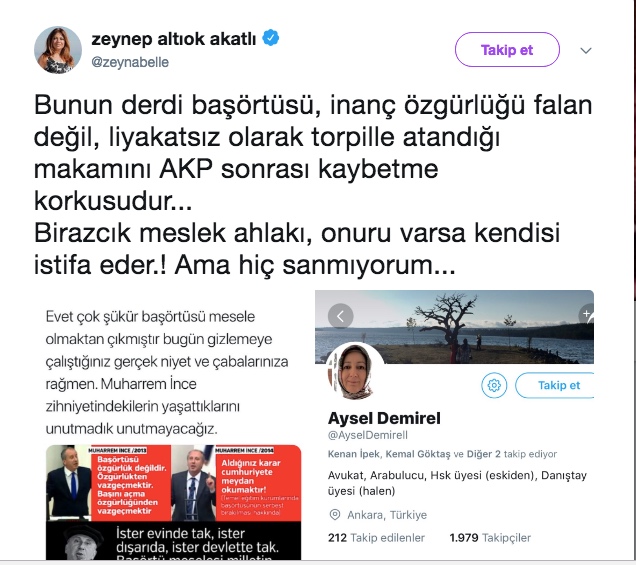
Task: Open Aysel Demirel's profile picture
Action: click(355, 372)
